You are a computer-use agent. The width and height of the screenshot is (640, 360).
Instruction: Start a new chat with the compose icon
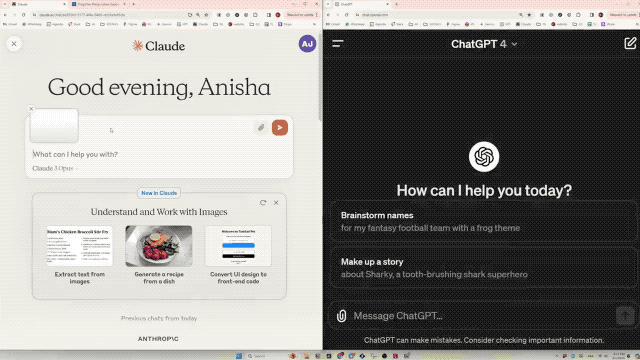click(630, 43)
